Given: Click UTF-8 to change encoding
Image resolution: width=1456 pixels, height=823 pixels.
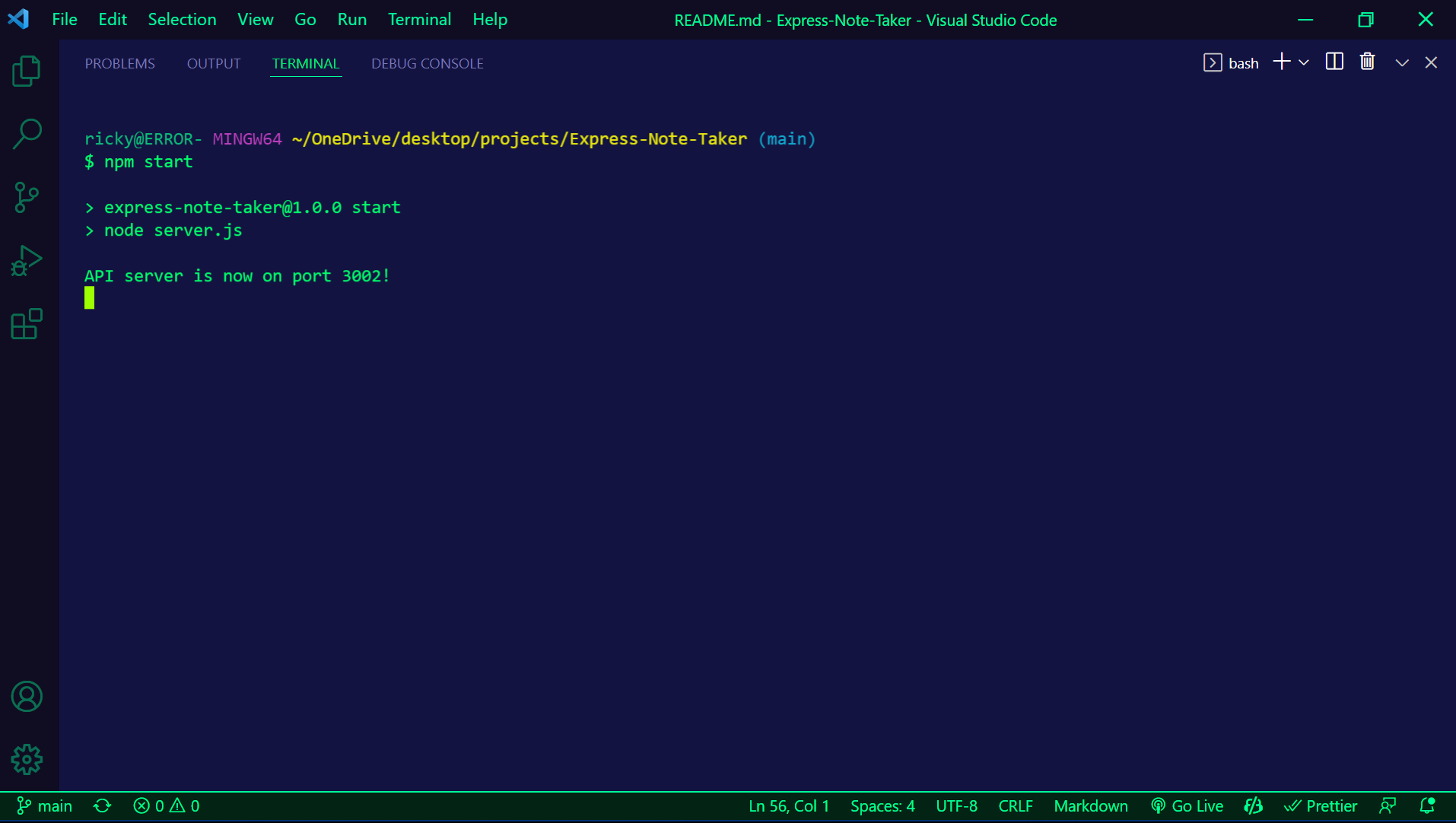Looking at the screenshot, I should (x=956, y=806).
